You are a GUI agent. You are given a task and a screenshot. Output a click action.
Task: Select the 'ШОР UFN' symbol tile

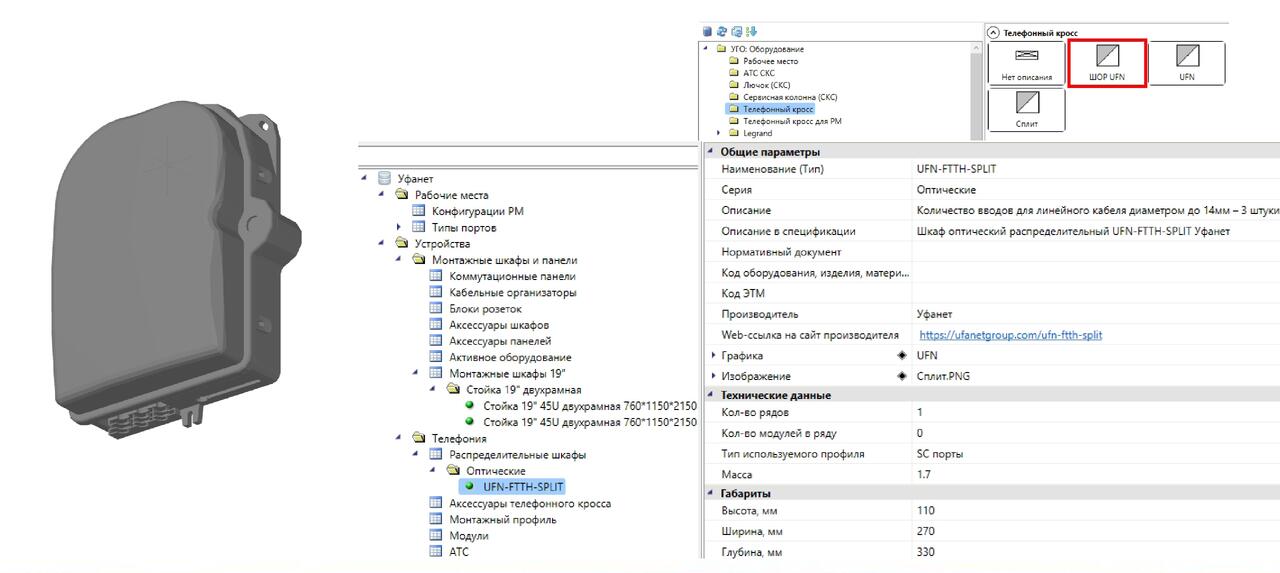1107,63
